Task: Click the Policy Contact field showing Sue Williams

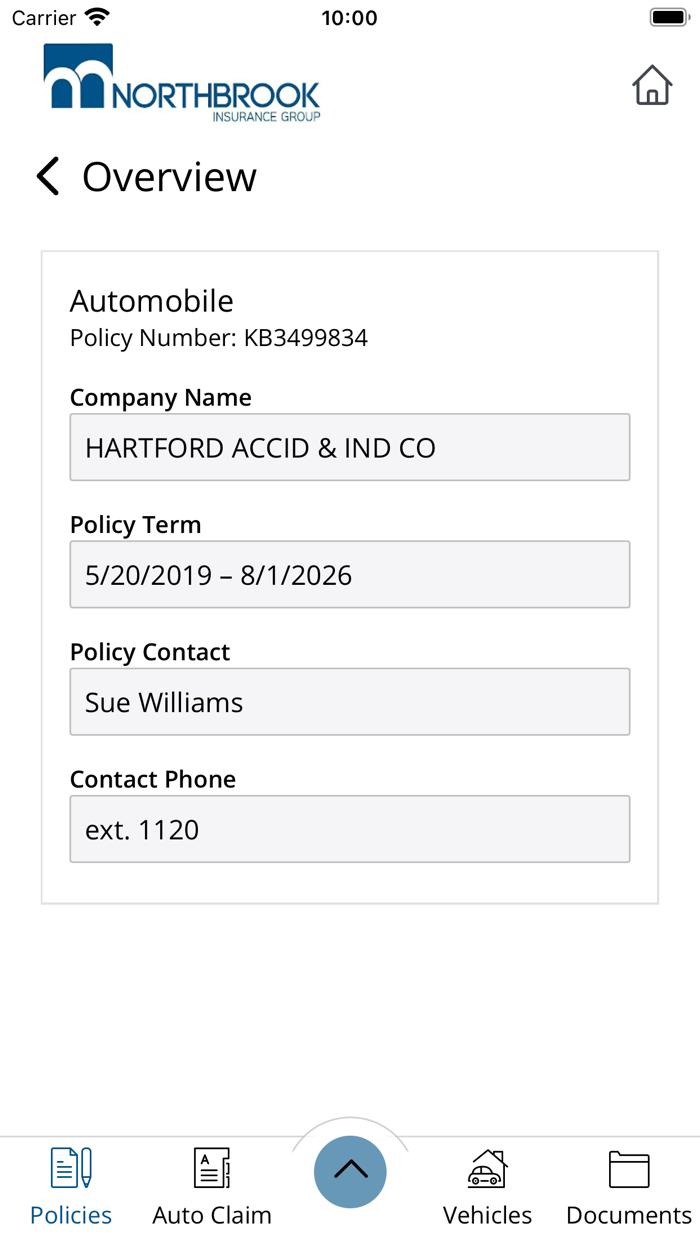Action: tap(350, 701)
